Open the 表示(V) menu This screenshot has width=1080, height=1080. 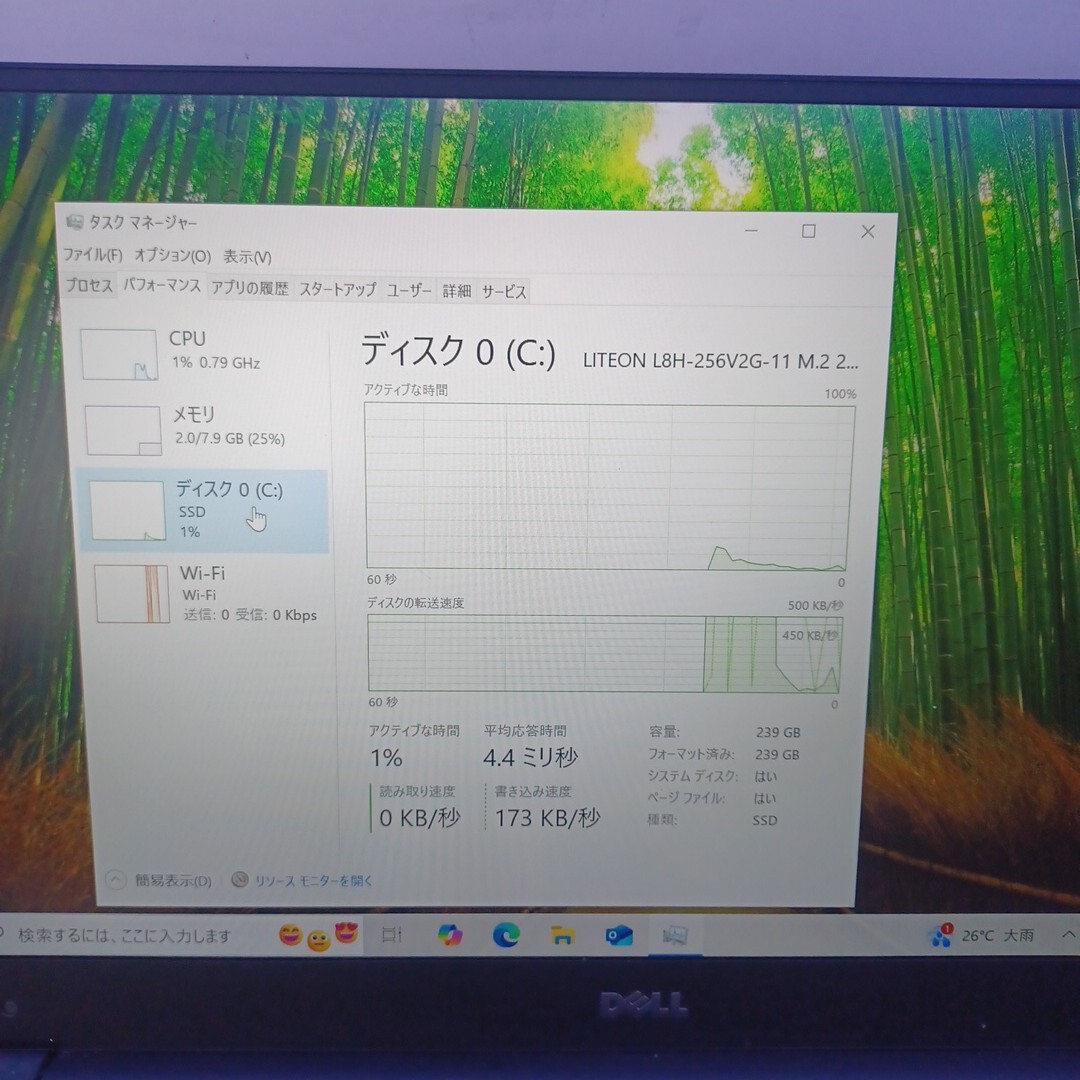(x=247, y=257)
